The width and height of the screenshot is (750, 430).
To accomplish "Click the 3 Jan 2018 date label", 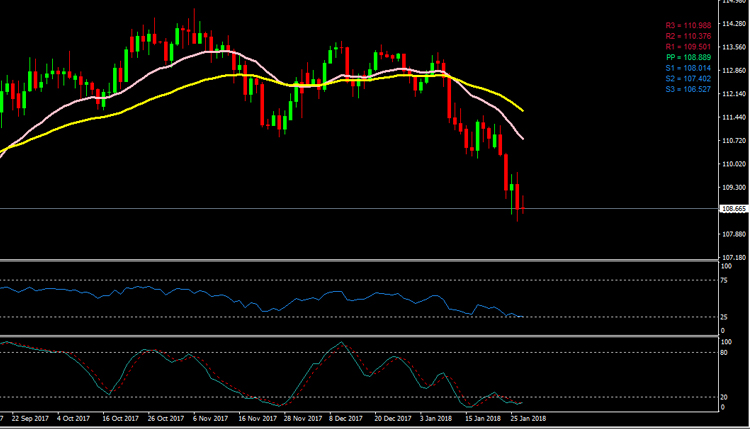I will pos(435,418).
